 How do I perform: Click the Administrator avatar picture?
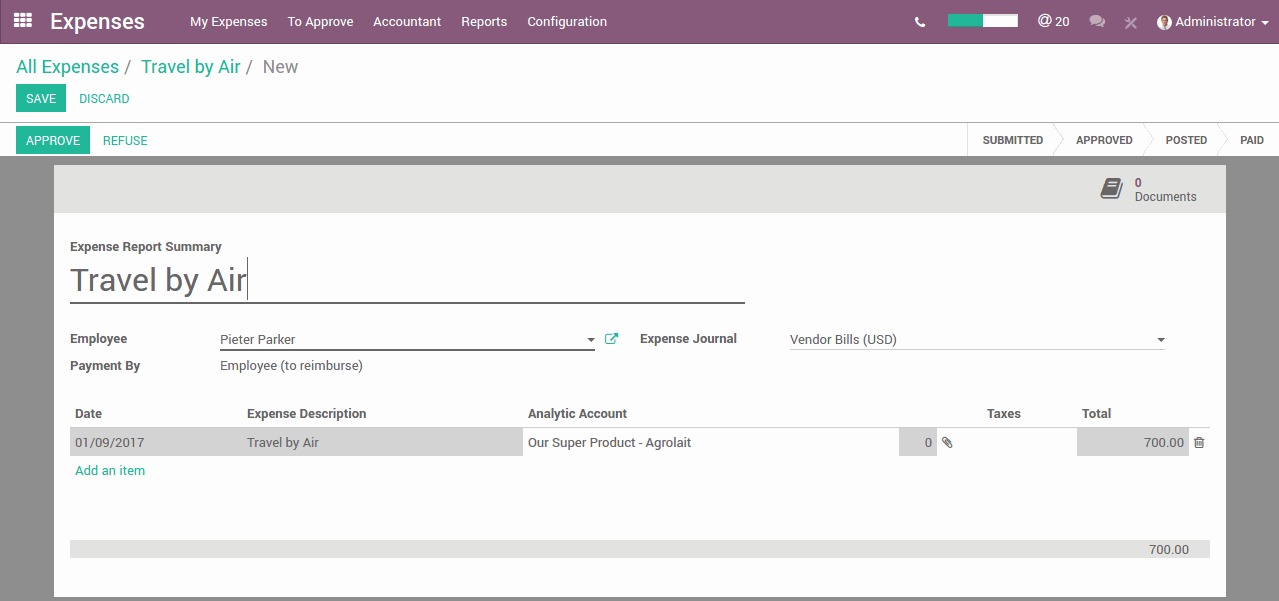[1164, 22]
